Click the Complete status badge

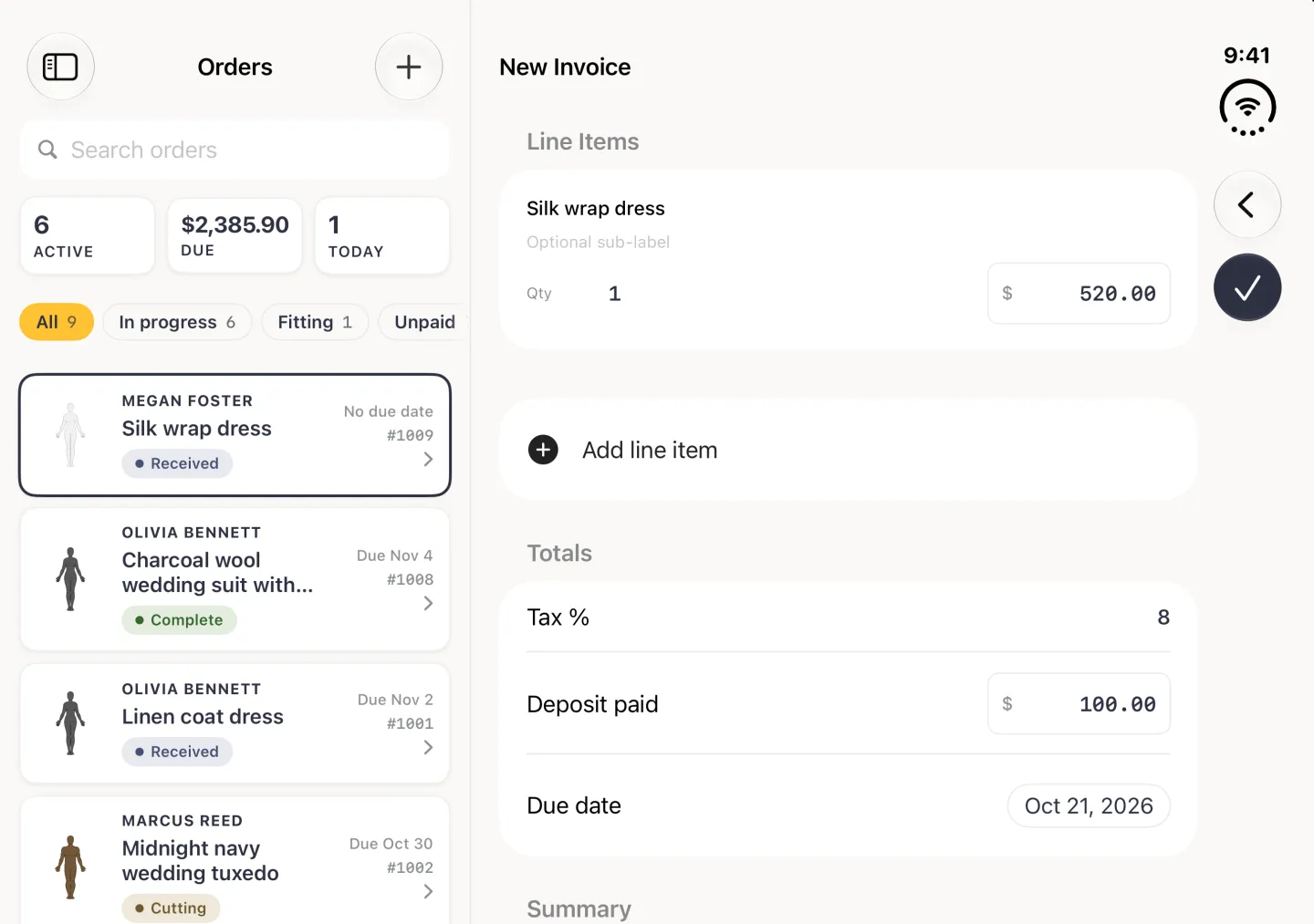pos(179,620)
